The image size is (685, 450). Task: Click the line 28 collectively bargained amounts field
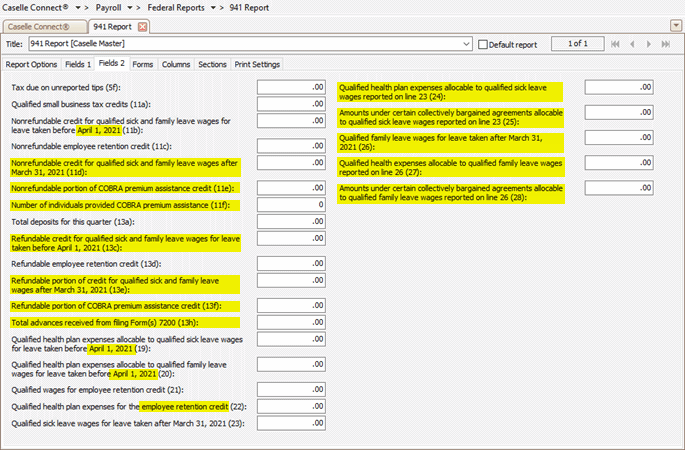(619, 188)
